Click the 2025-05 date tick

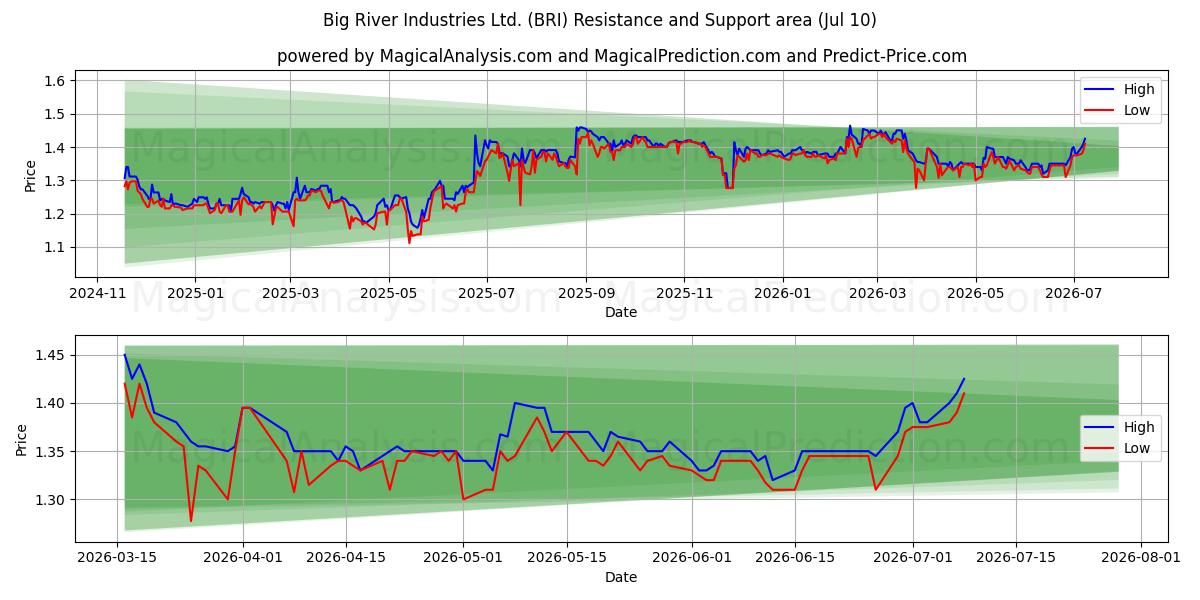coord(388,294)
